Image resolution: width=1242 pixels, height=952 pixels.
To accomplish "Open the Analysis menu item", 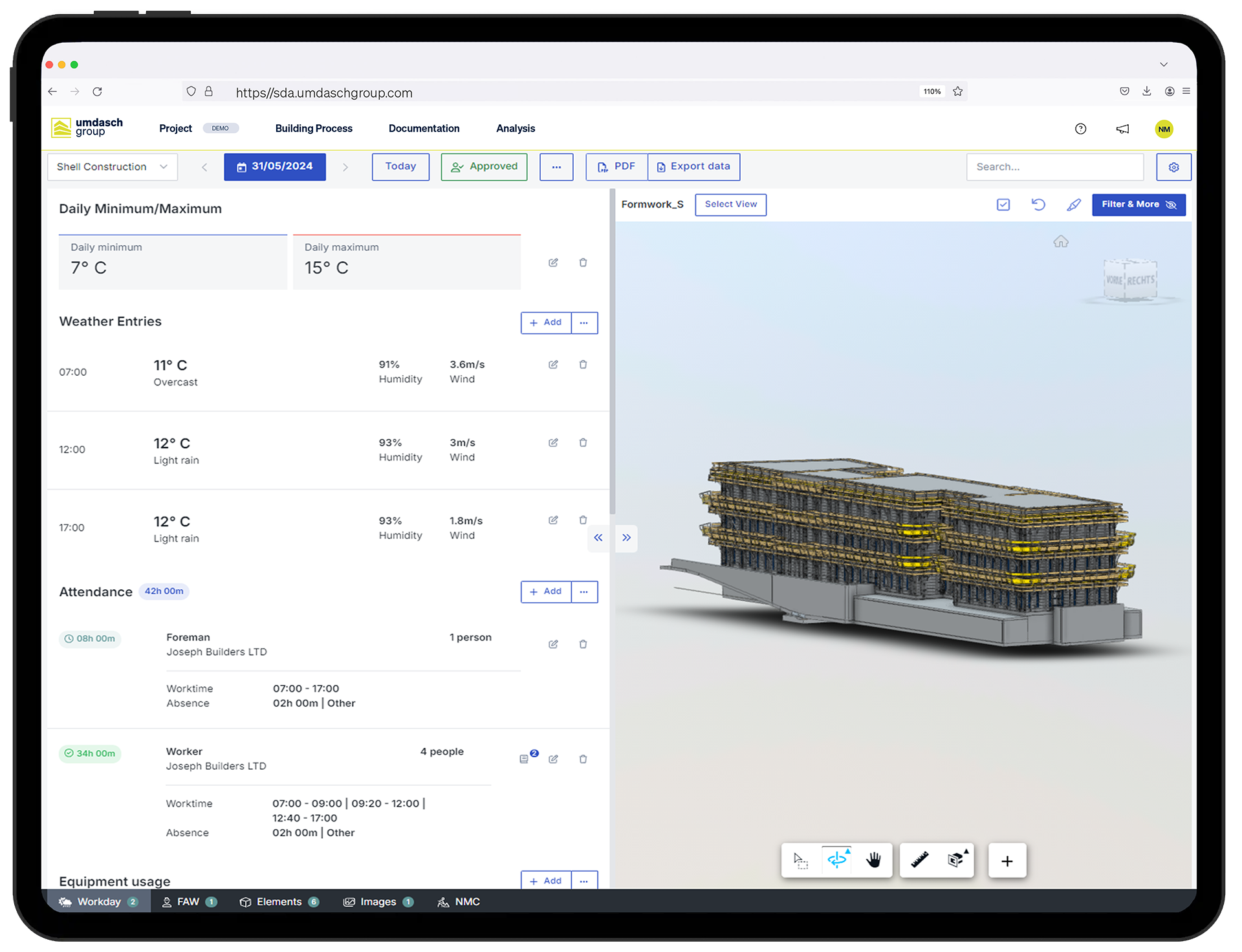I will point(516,128).
